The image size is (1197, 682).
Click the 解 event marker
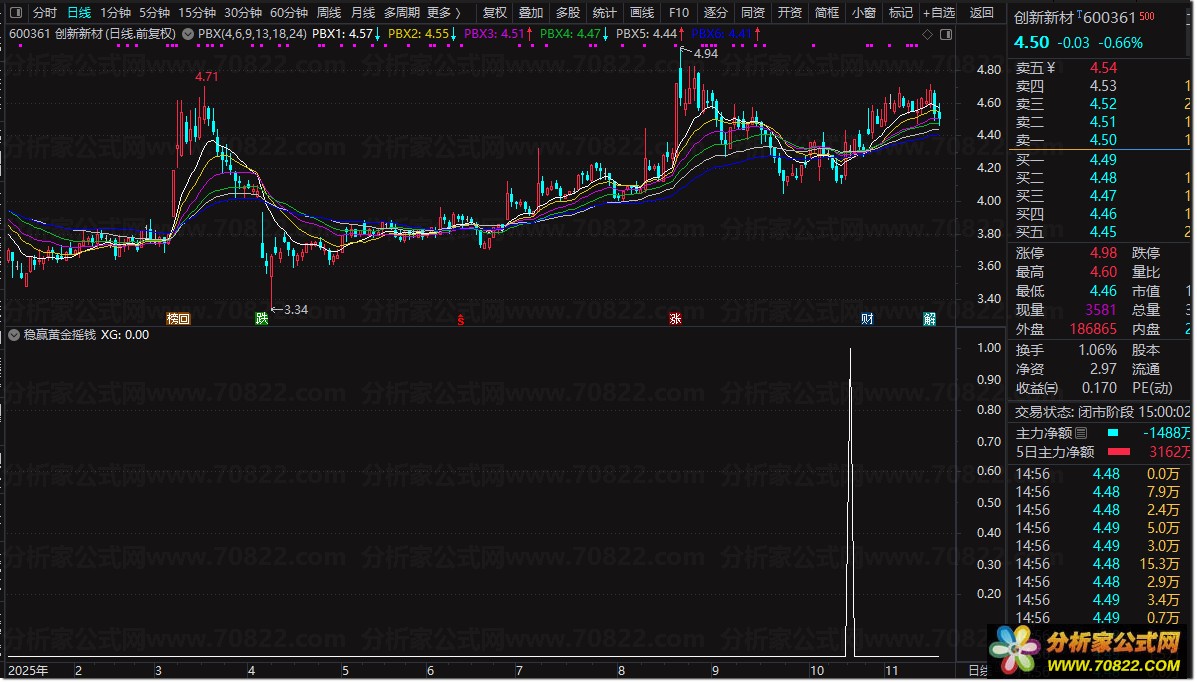(x=930, y=319)
